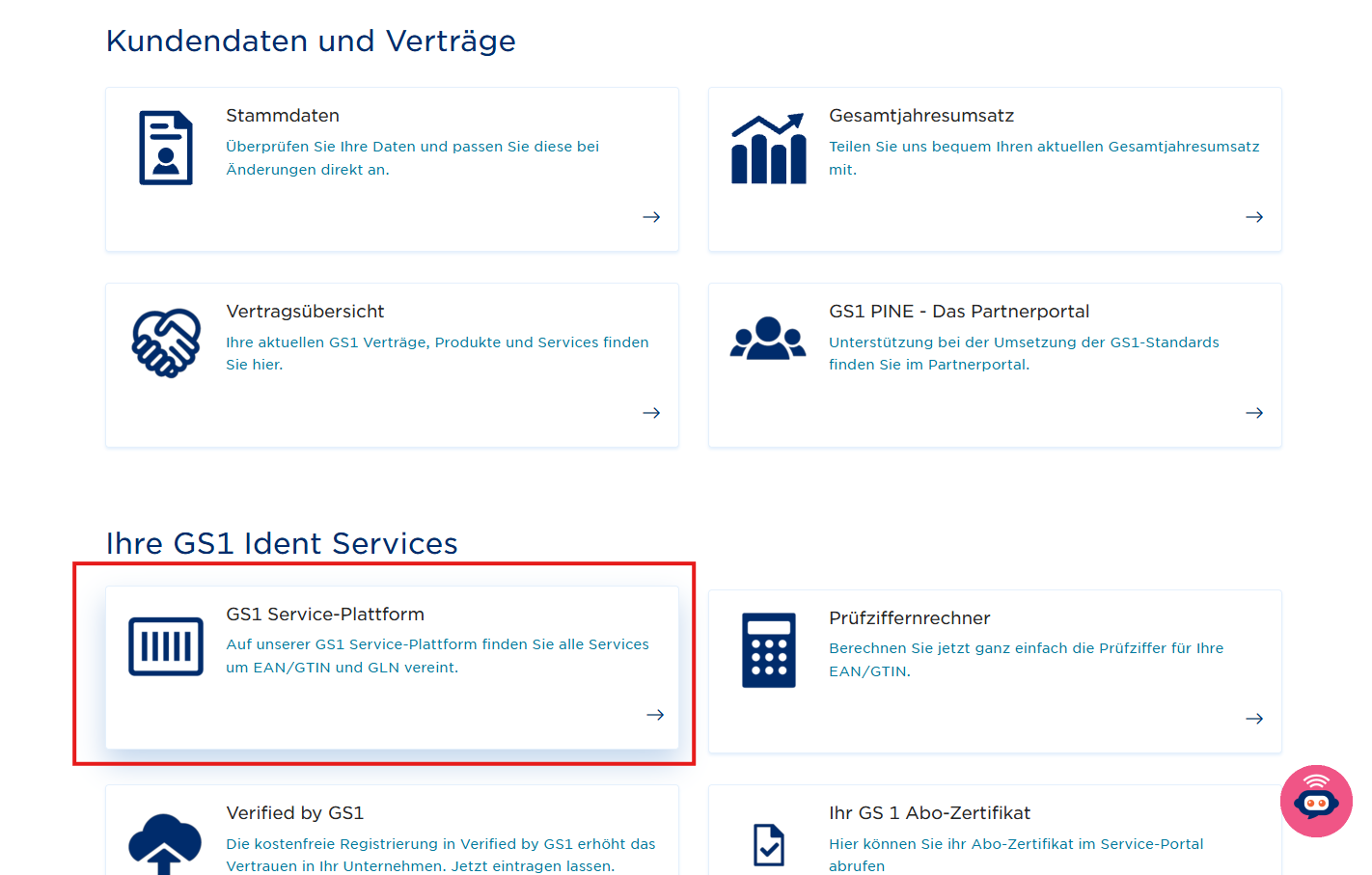Follow the arrow in the Vertragsübersicht card

point(651,413)
